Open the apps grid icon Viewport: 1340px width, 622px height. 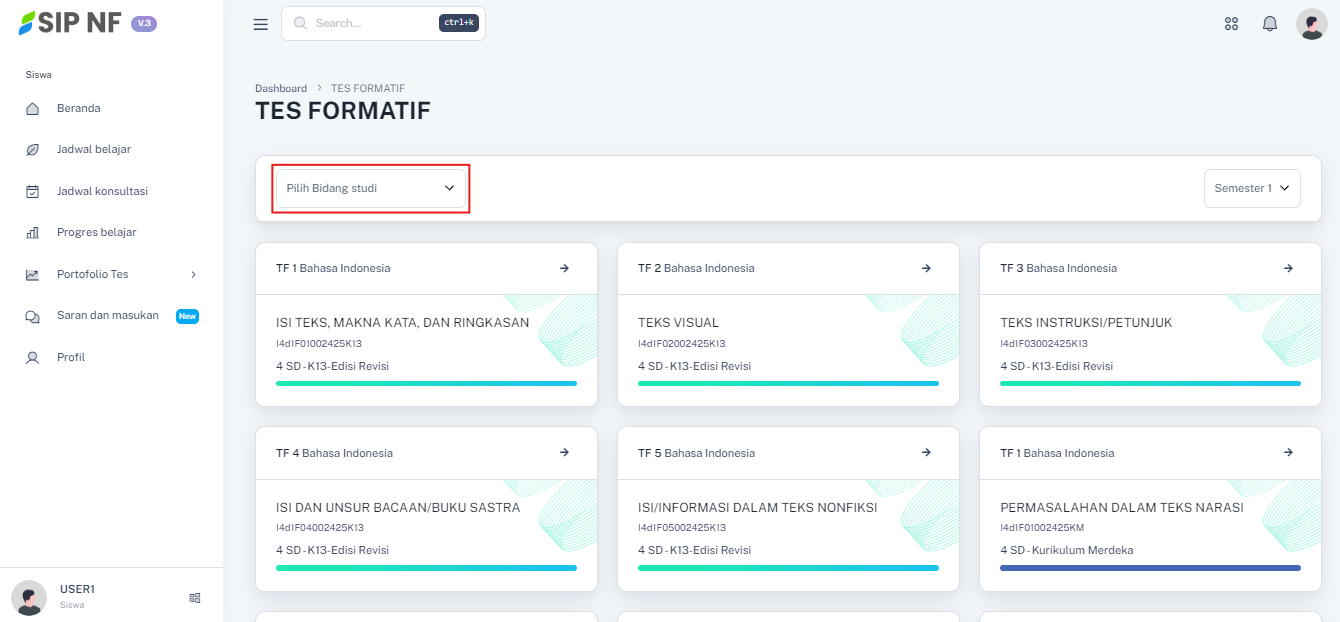coord(1231,24)
